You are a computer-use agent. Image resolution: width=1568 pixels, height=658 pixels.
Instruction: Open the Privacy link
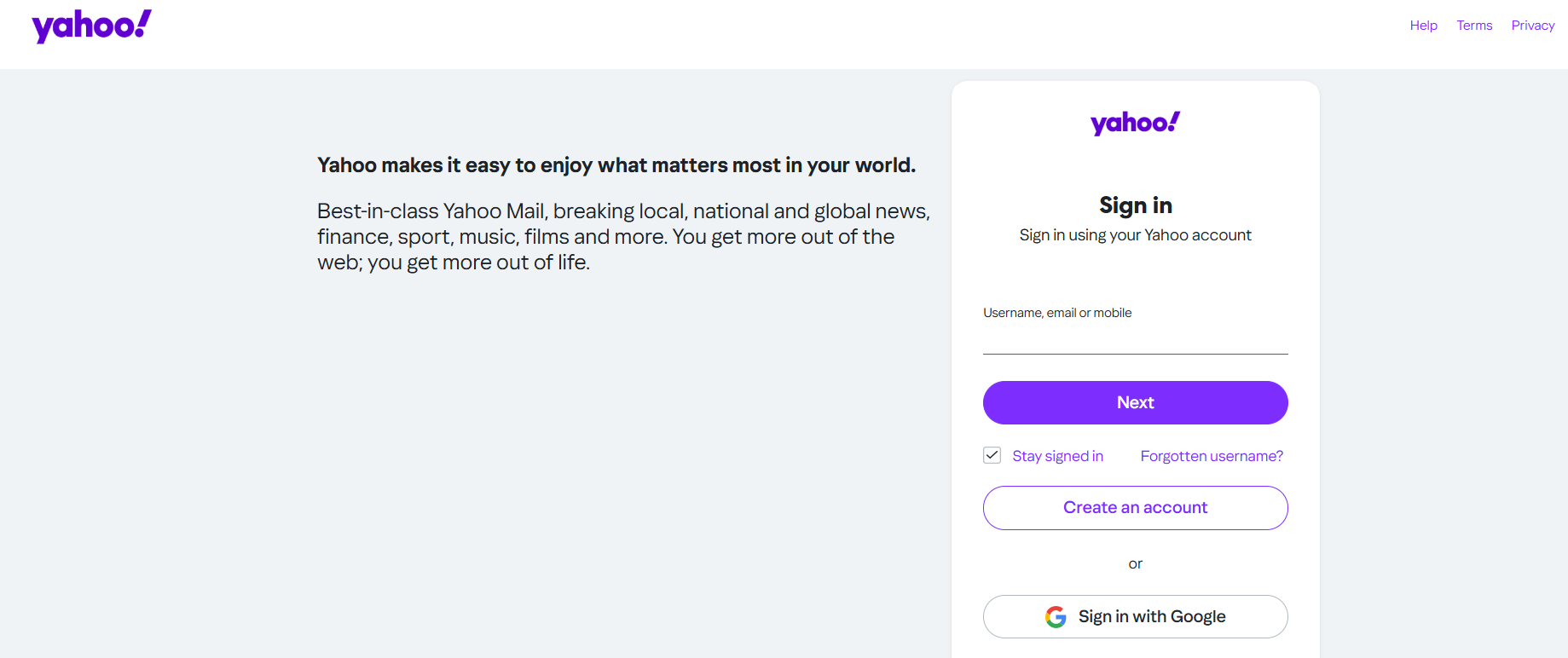(1532, 25)
